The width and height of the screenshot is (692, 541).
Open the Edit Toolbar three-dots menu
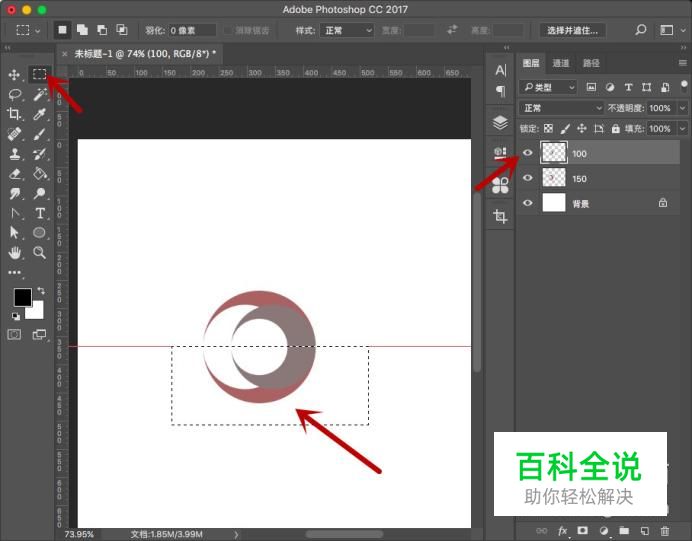(x=15, y=272)
